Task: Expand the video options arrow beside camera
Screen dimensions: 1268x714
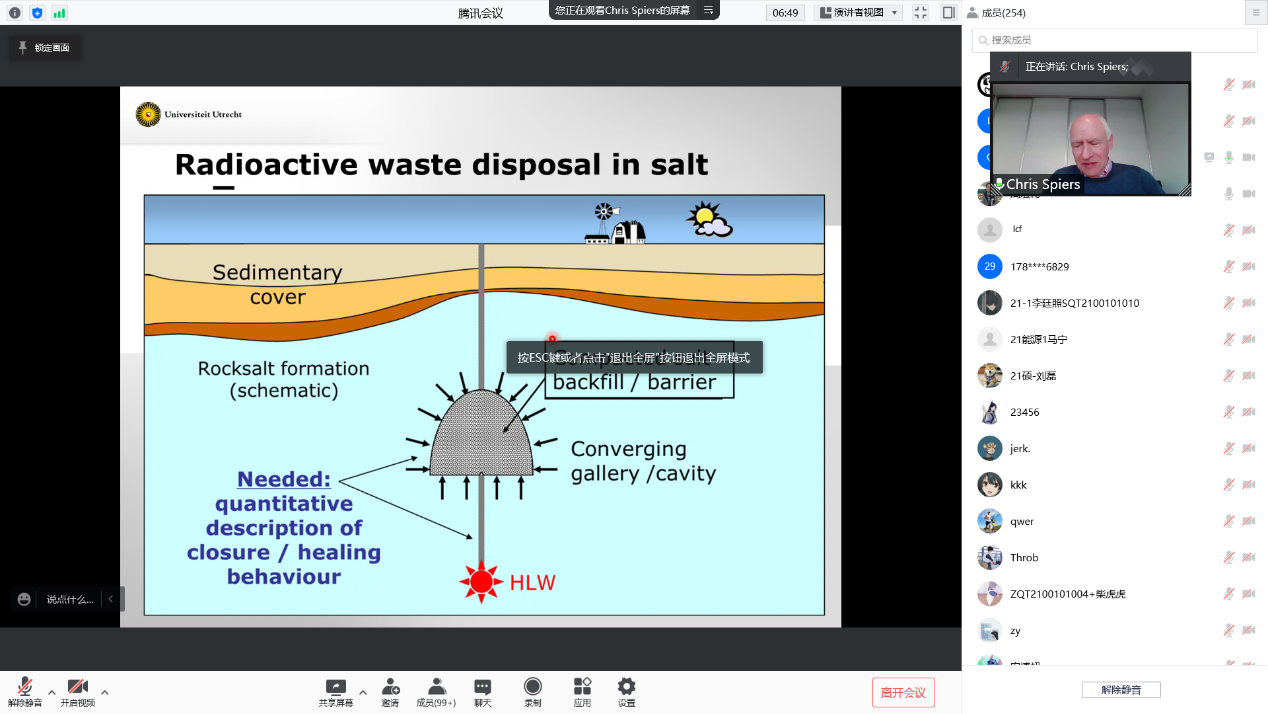Action: pyautogui.click(x=104, y=692)
